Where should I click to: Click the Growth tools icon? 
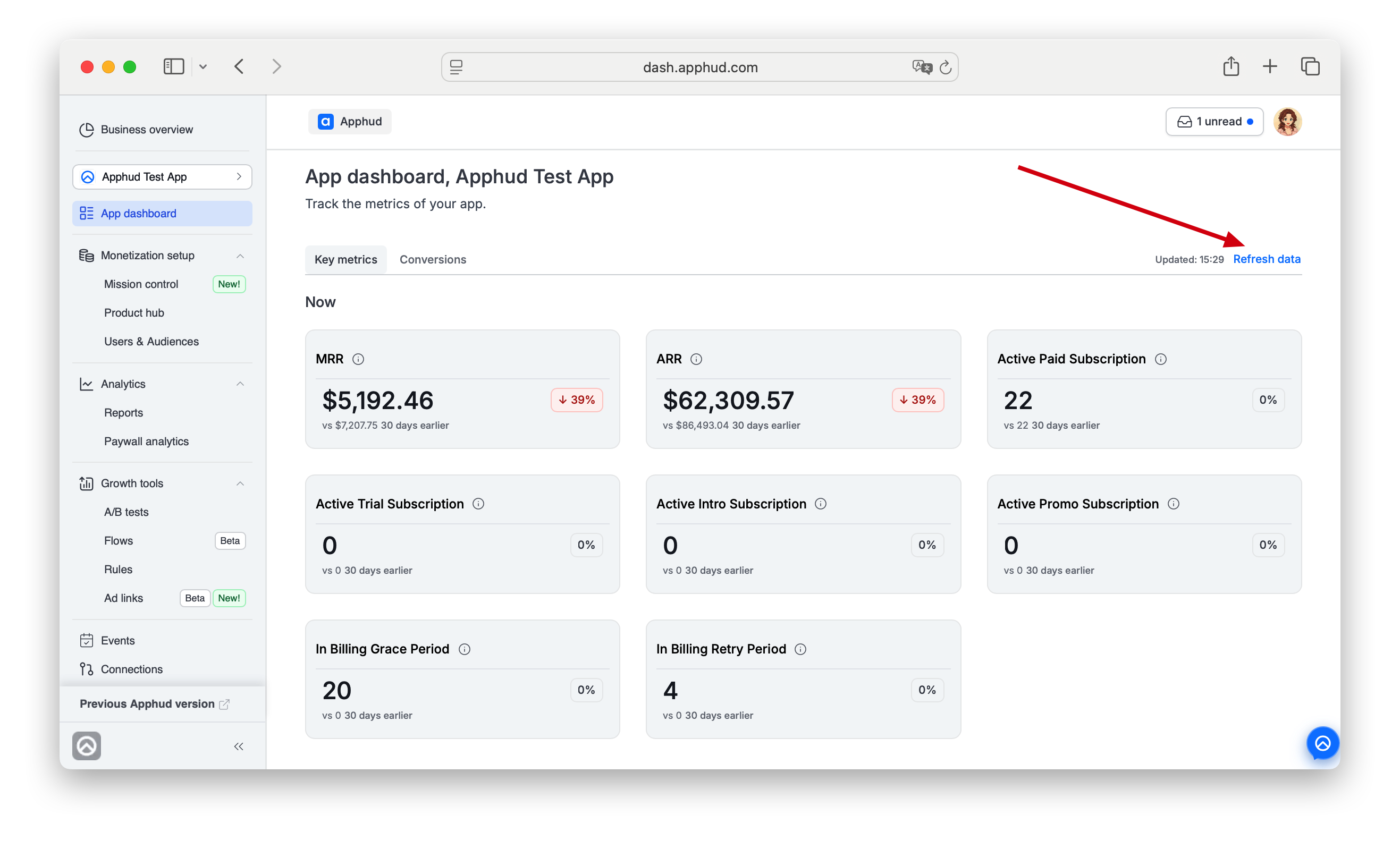(86, 483)
